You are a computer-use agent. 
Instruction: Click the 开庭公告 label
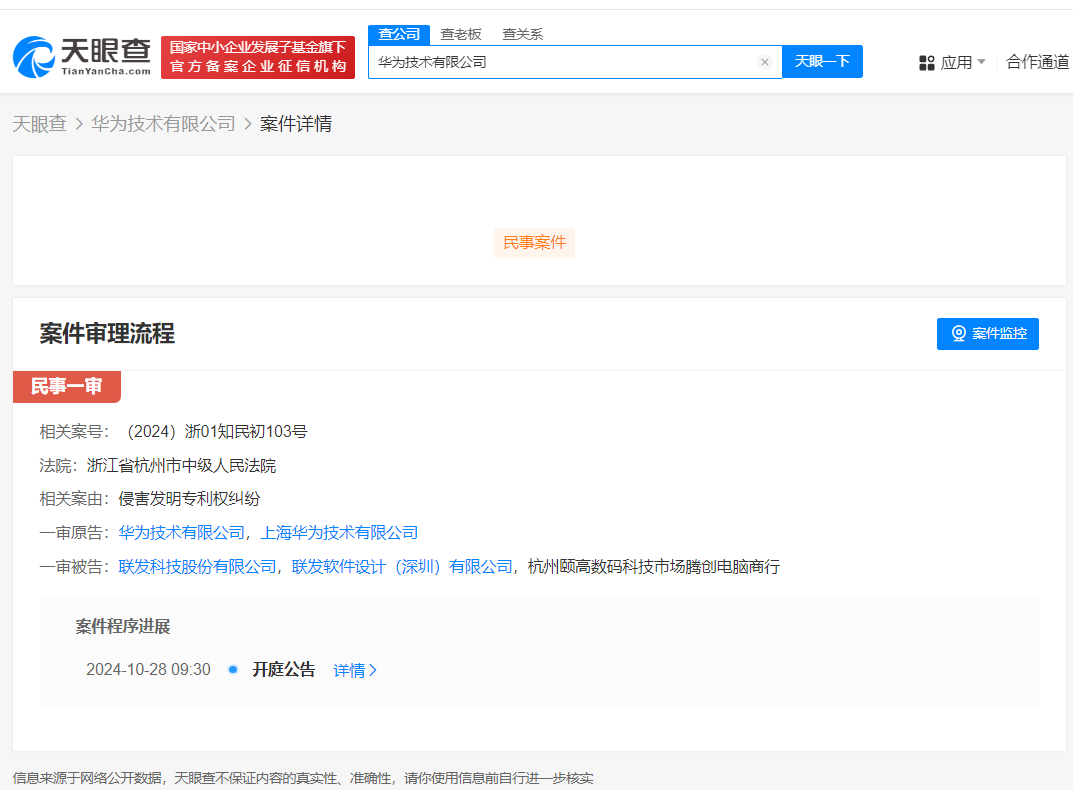click(x=283, y=670)
